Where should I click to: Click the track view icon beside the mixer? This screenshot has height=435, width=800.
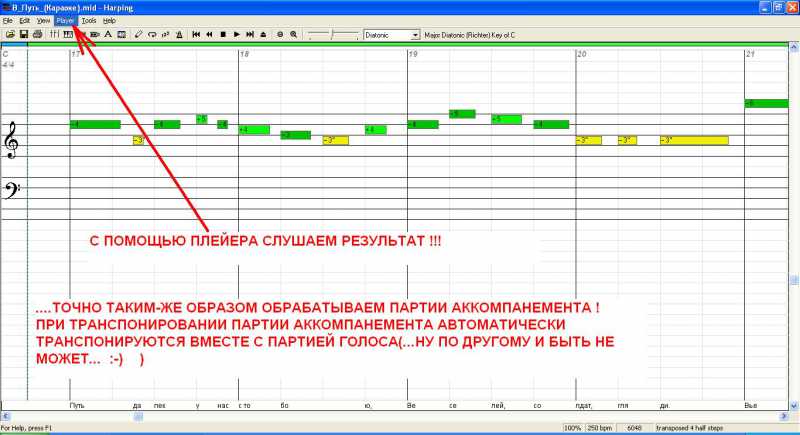coord(68,35)
